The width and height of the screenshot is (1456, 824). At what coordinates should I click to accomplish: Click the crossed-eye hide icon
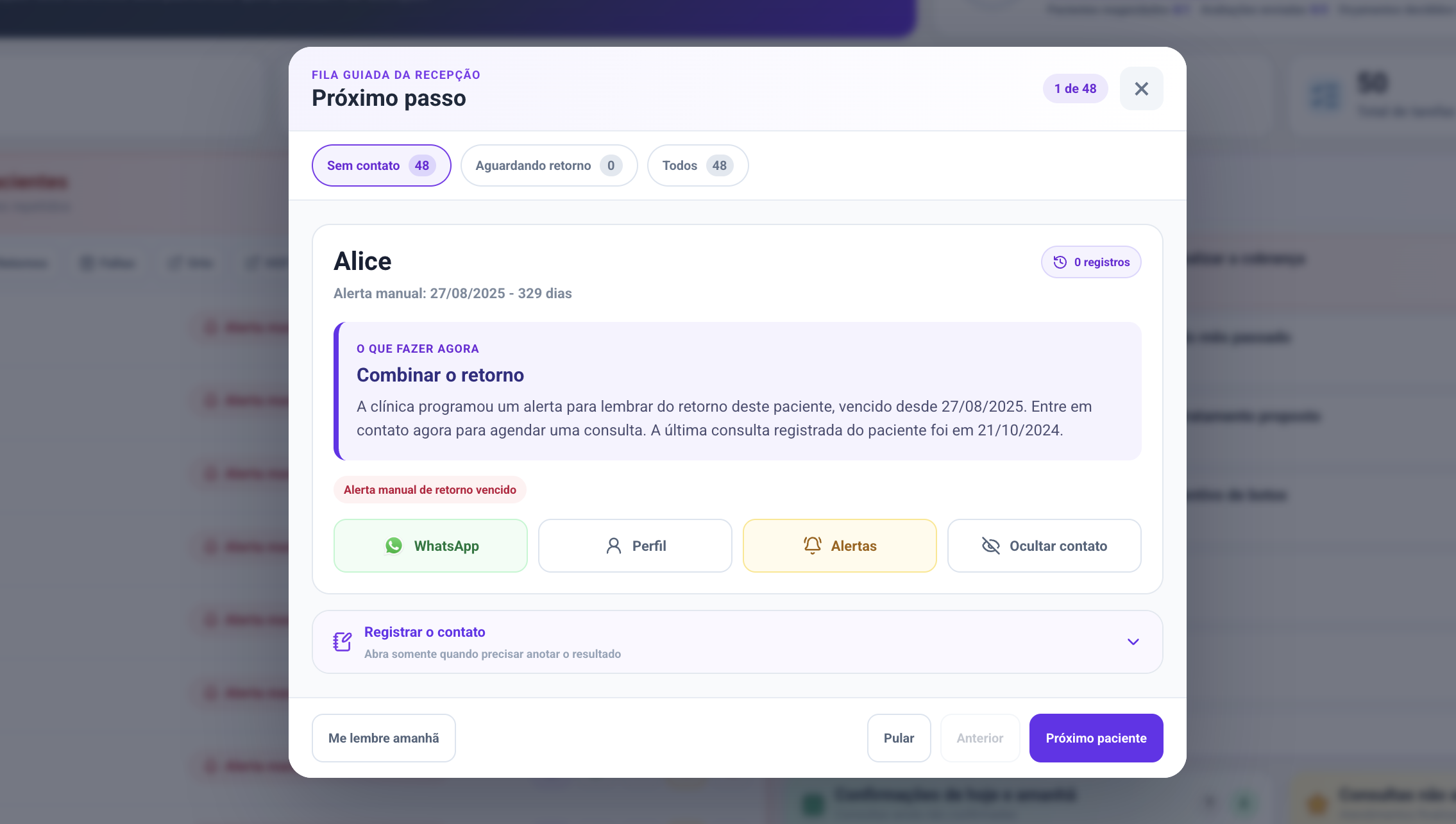[991, 546]
